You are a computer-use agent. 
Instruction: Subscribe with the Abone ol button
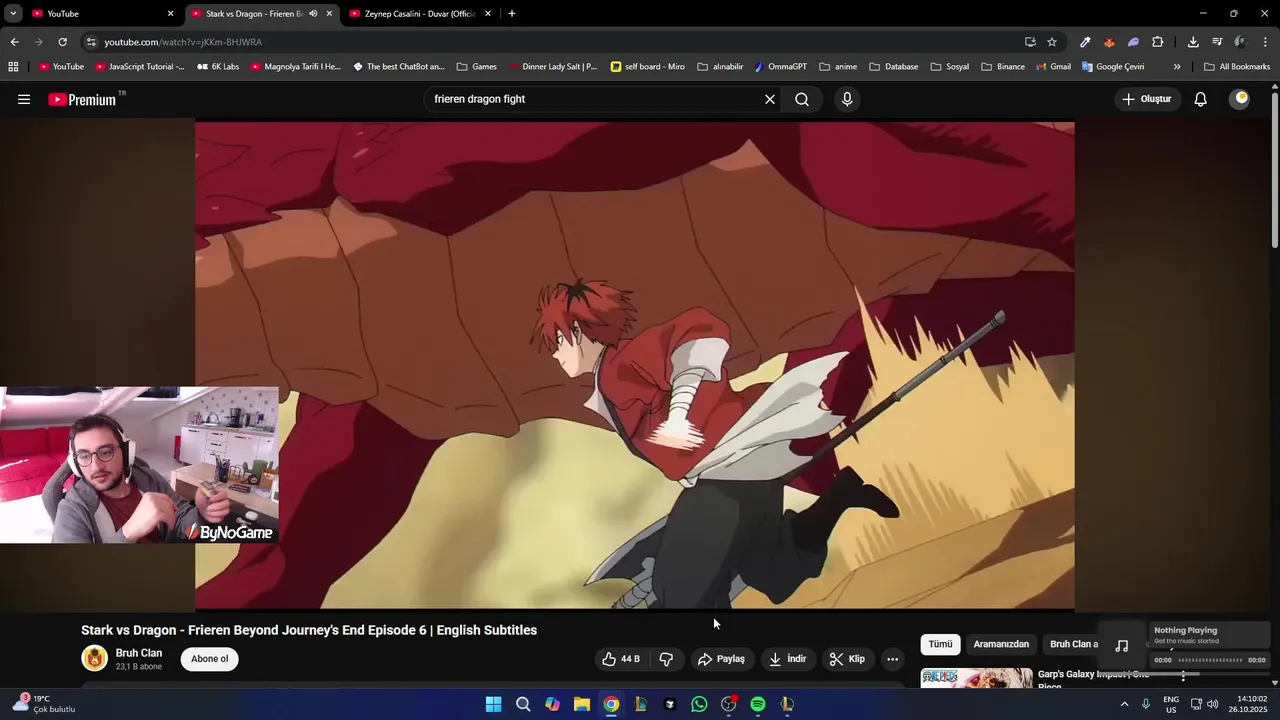click(x=210, y=659)
